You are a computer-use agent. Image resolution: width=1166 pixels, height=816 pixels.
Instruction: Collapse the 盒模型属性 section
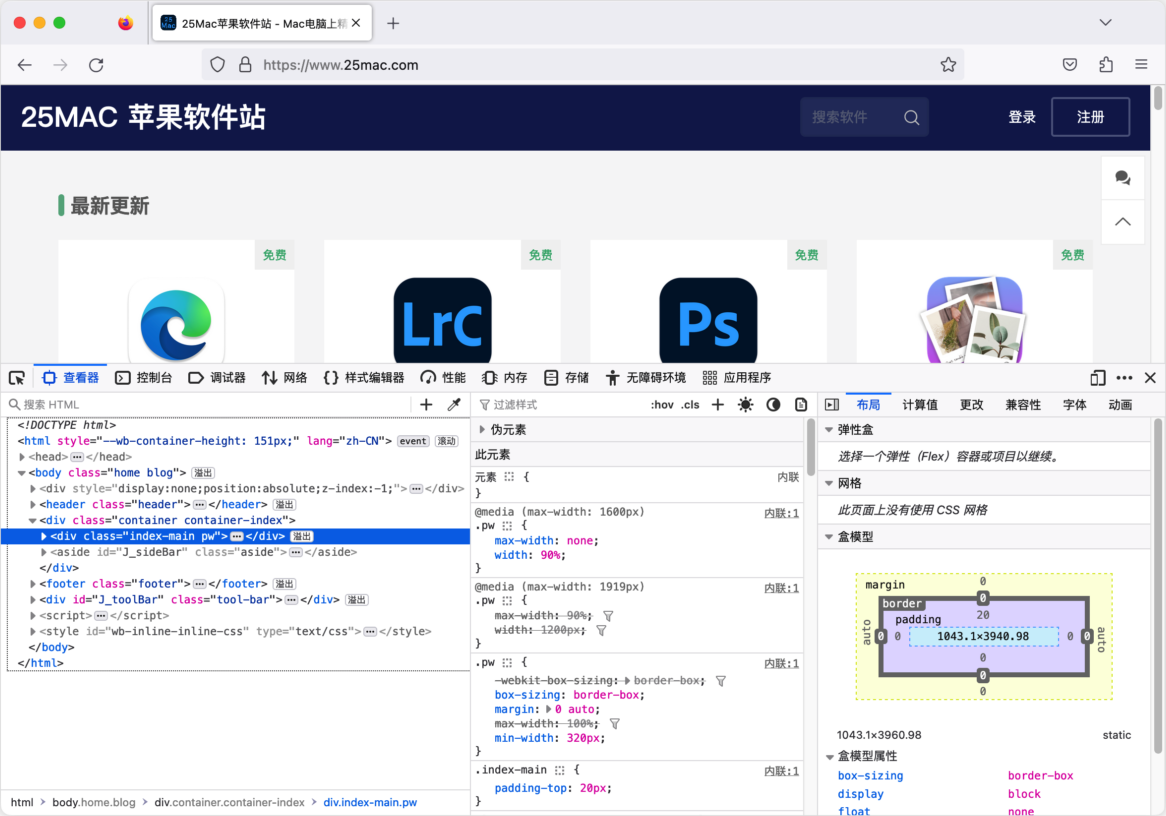tap(830, 756)
